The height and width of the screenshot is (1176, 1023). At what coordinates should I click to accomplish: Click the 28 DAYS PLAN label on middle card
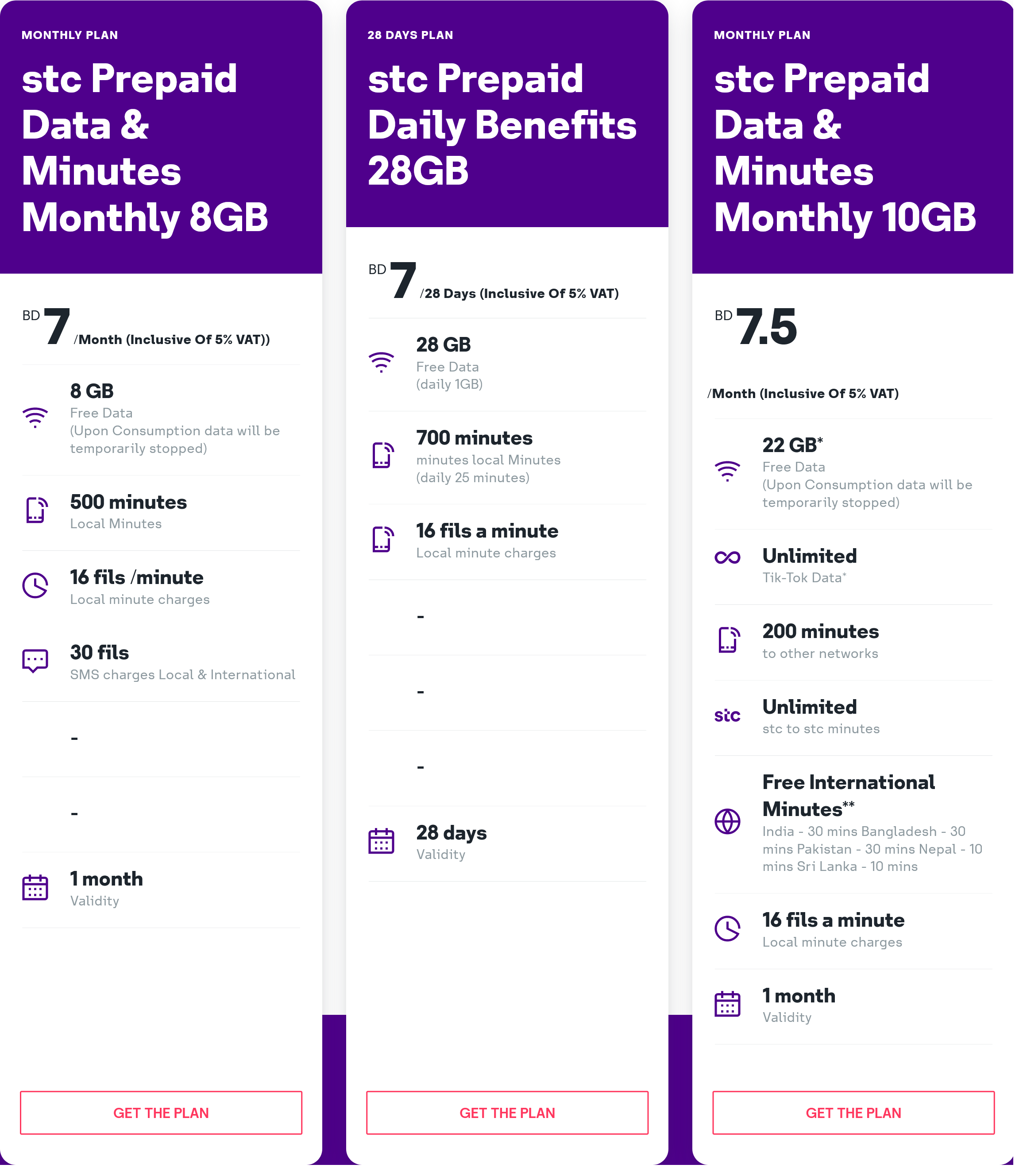pyautogui.click(x=410, y=35)
